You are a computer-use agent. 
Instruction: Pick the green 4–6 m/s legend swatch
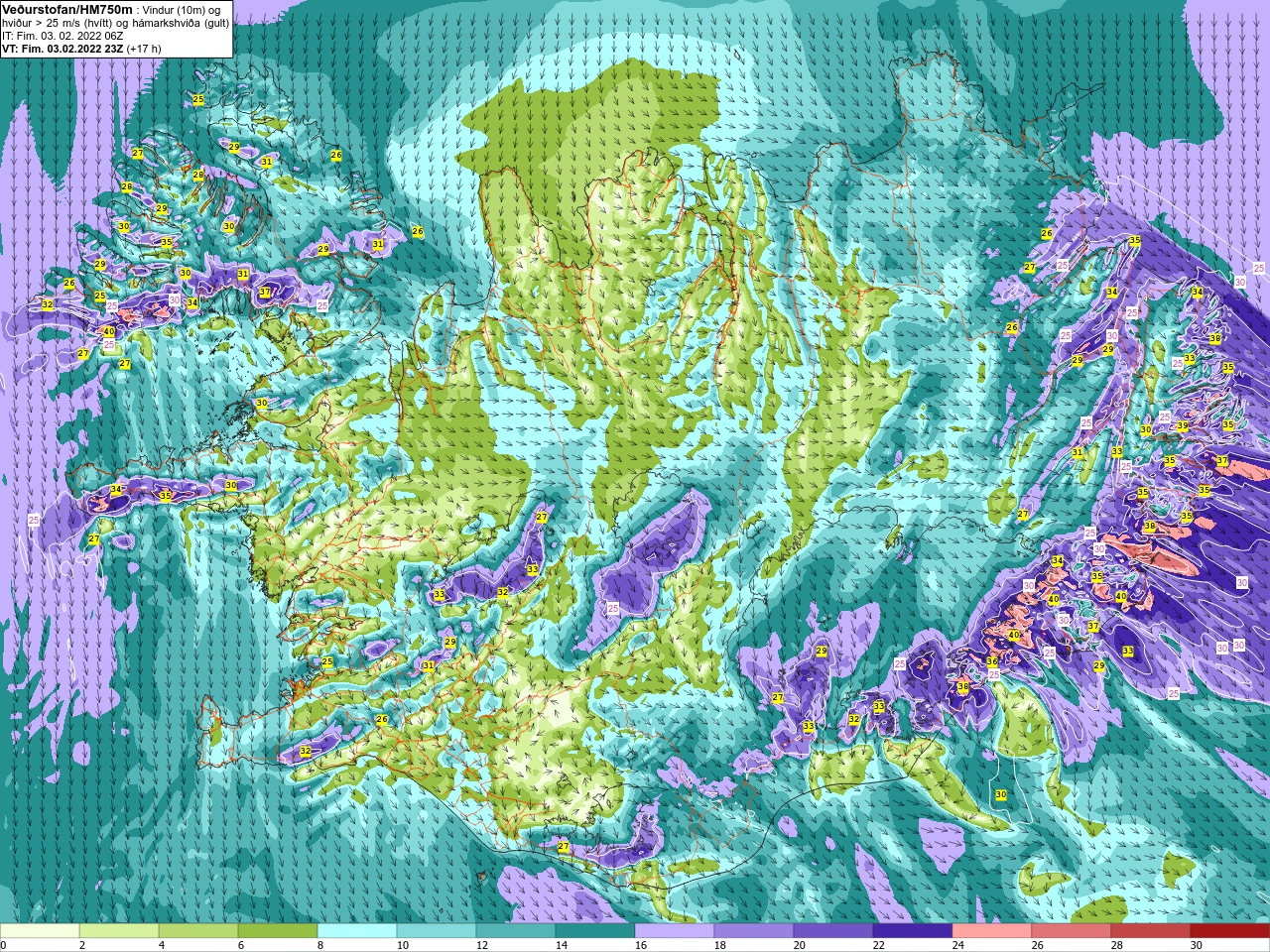pos(198,931)
